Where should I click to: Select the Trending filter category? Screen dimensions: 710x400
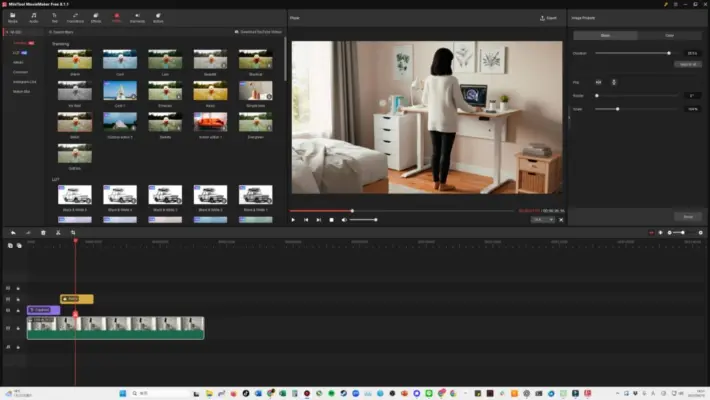click(24, 43)
